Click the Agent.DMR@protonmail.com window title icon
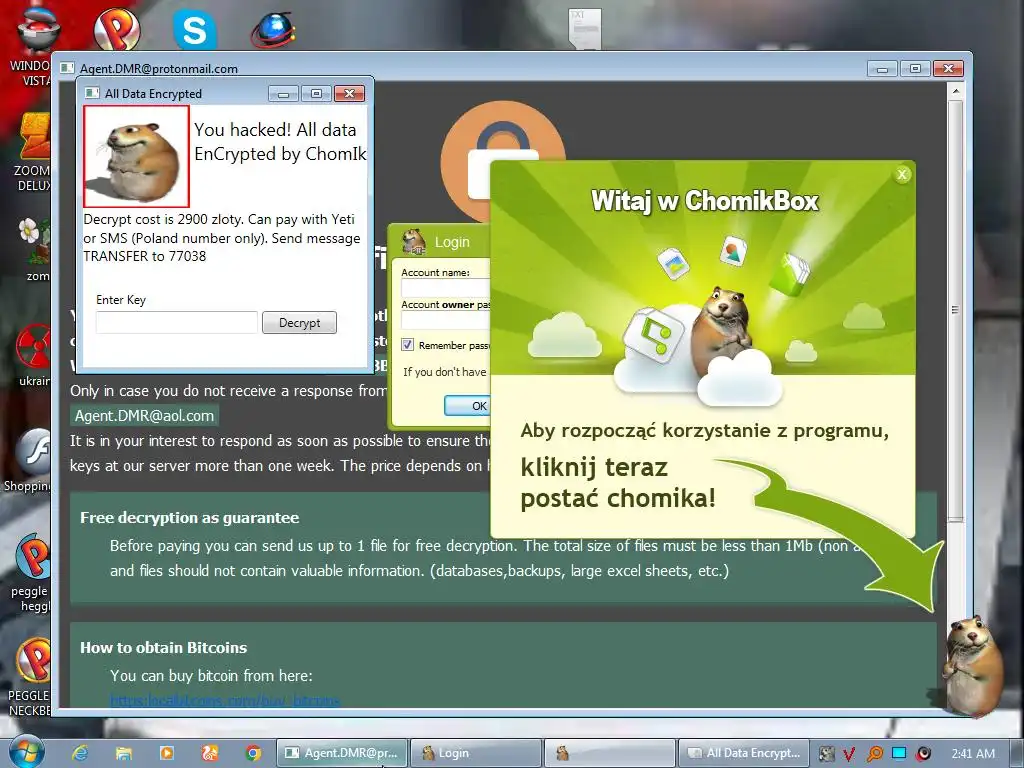The height and width of the screenshot is (768, 1024). click(67, 68)
